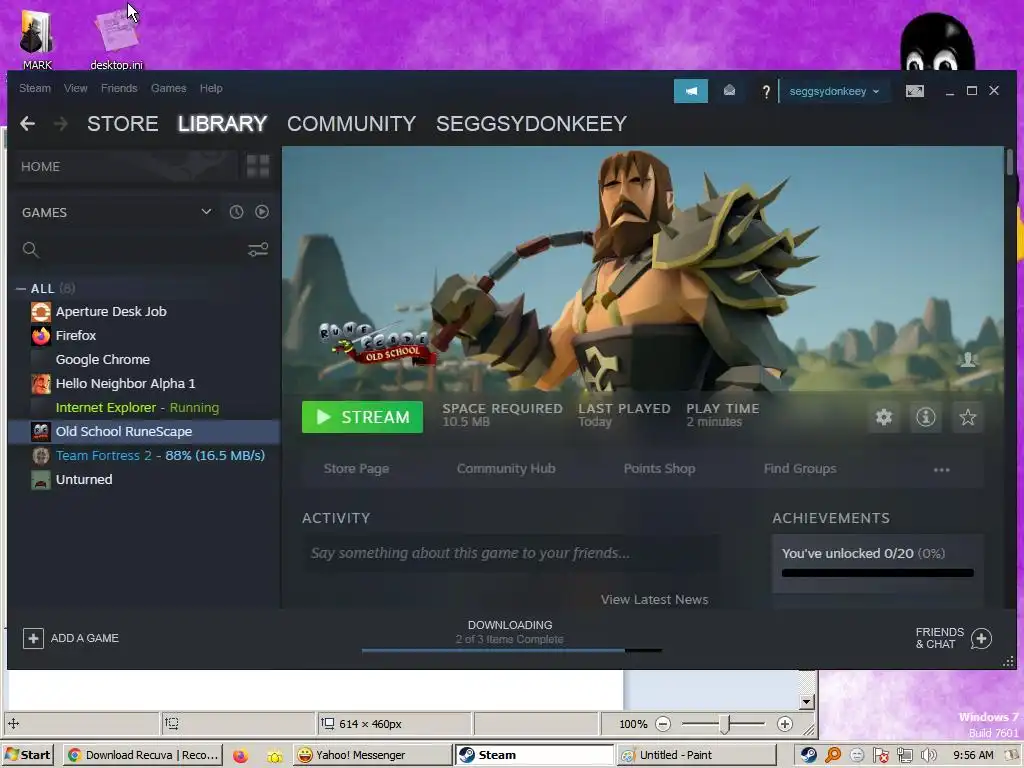
Task: Open advanced filters icon beside search
Action: click(258, 249)
